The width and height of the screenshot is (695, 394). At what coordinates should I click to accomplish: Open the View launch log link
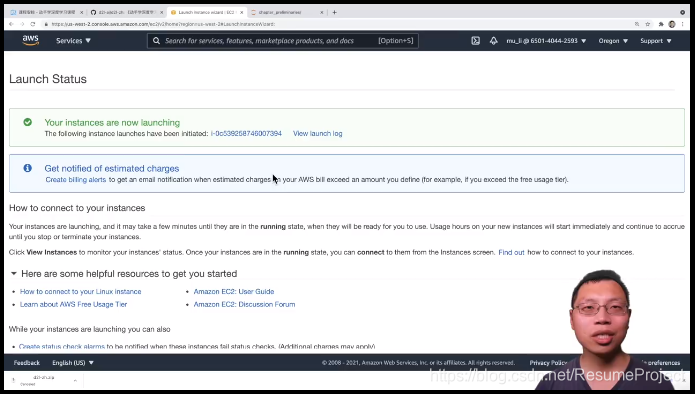(317, 133)
